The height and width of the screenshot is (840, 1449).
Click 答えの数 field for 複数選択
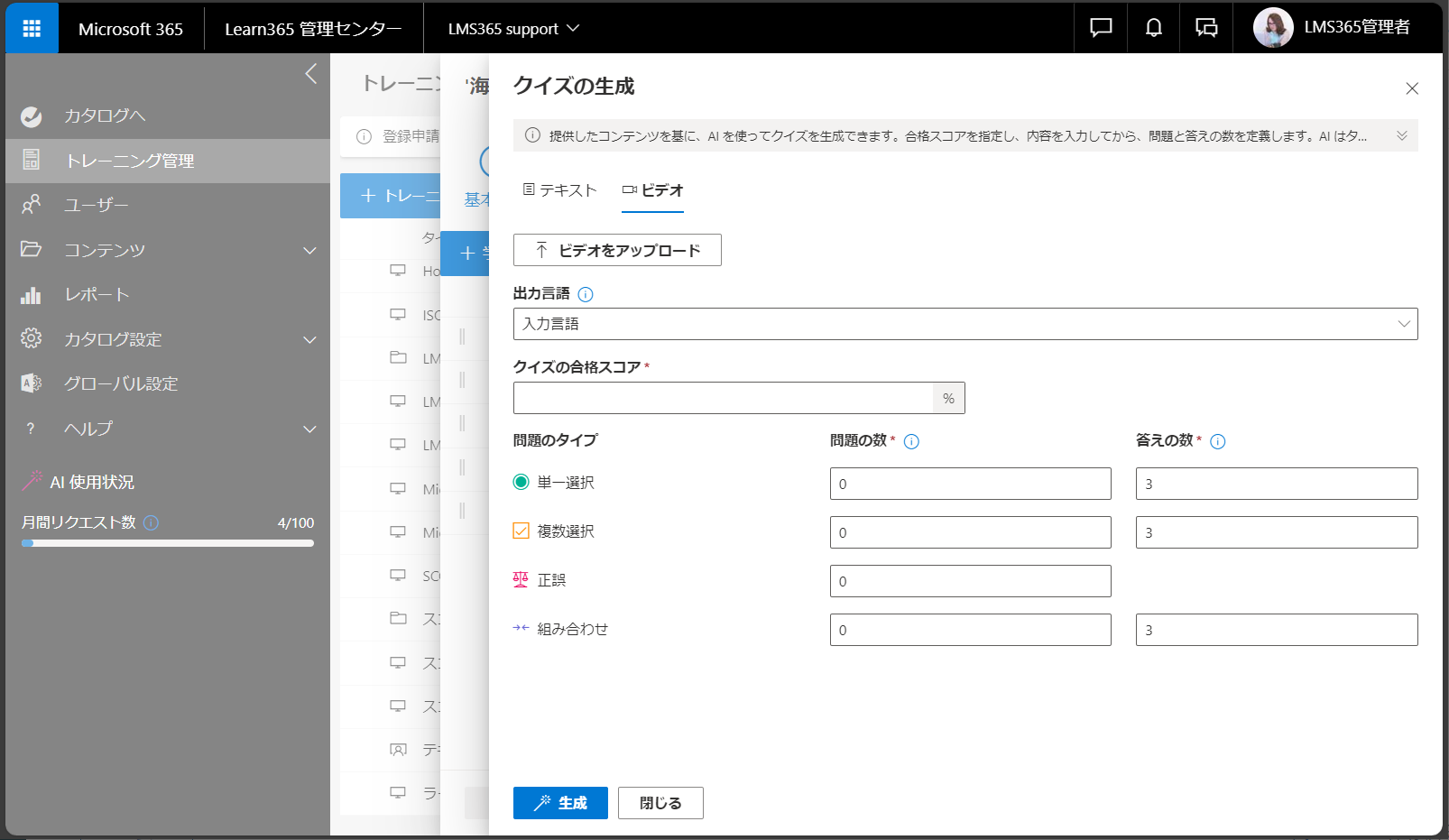coord(1277,532)
